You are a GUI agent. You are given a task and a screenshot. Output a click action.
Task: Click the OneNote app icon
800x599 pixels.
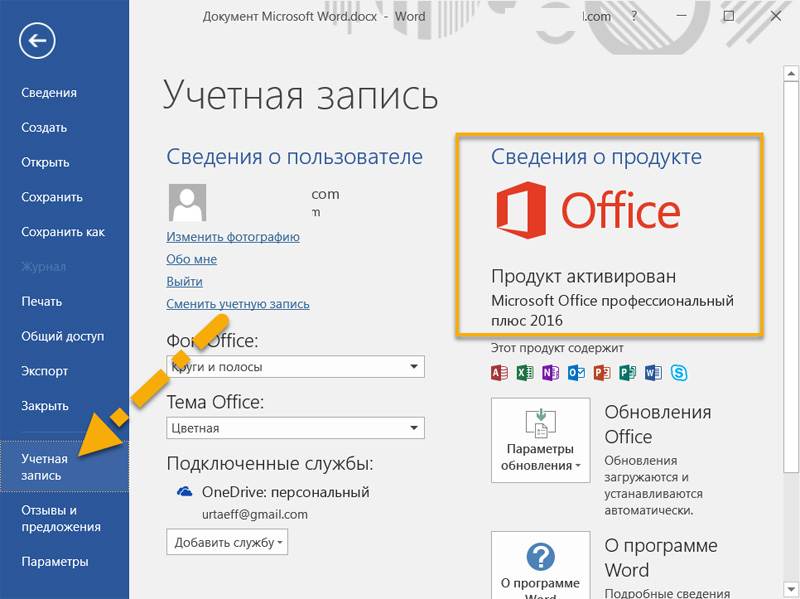(551, 374)
